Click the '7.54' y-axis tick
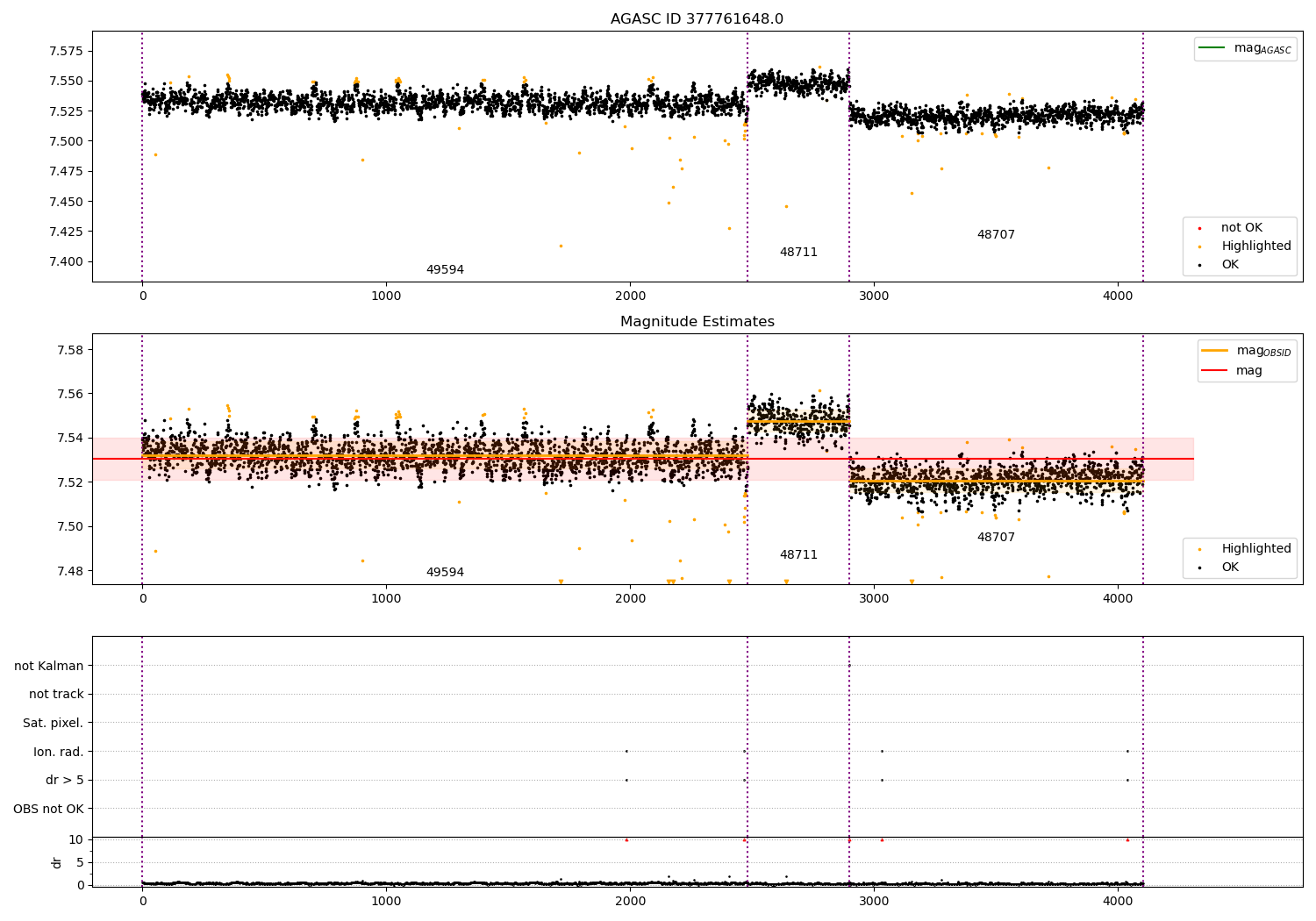Viewport: 1316px width, 921px height. (70, 438)
